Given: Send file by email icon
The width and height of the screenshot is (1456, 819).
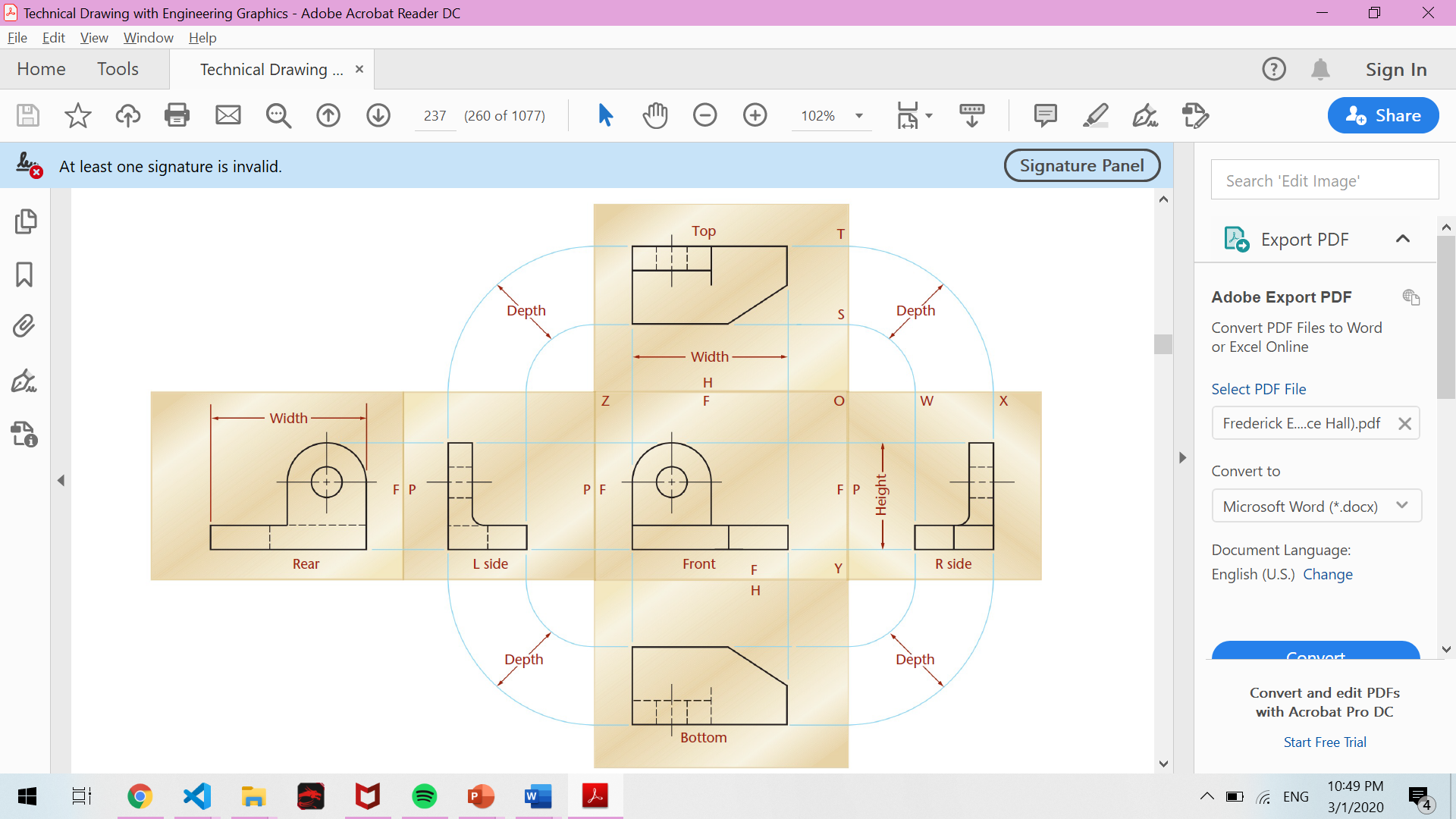Looking at the screenshot, I should (x=227, y=115).
